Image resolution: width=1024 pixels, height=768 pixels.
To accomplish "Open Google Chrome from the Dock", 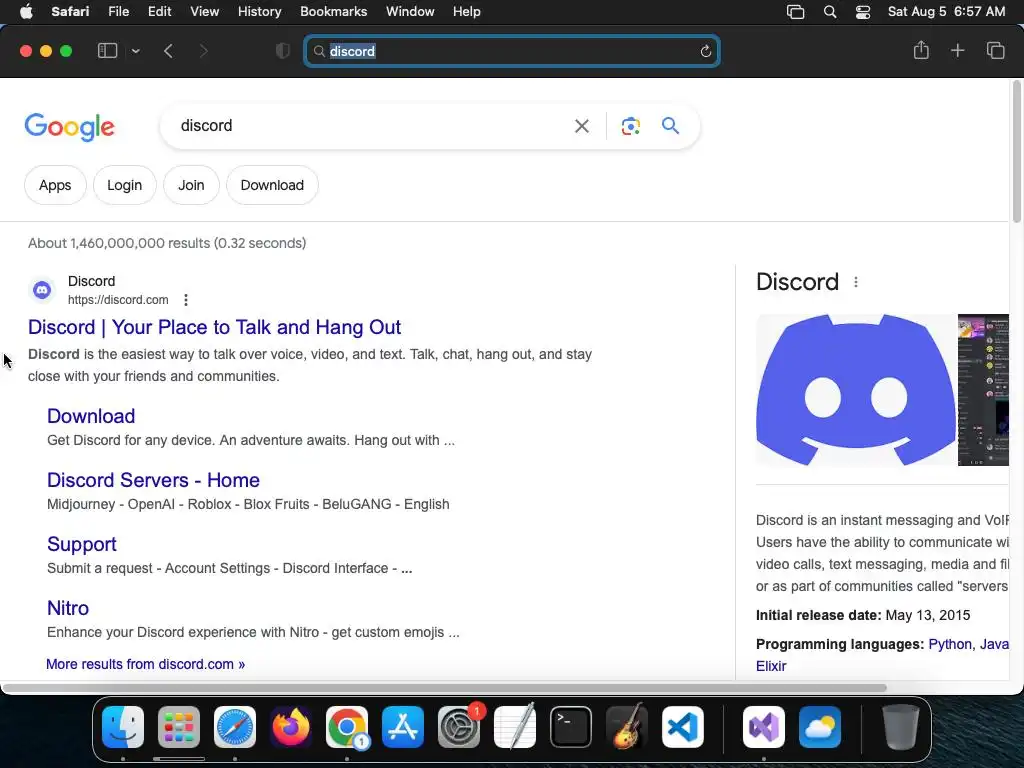I will [x=347, y=727].
